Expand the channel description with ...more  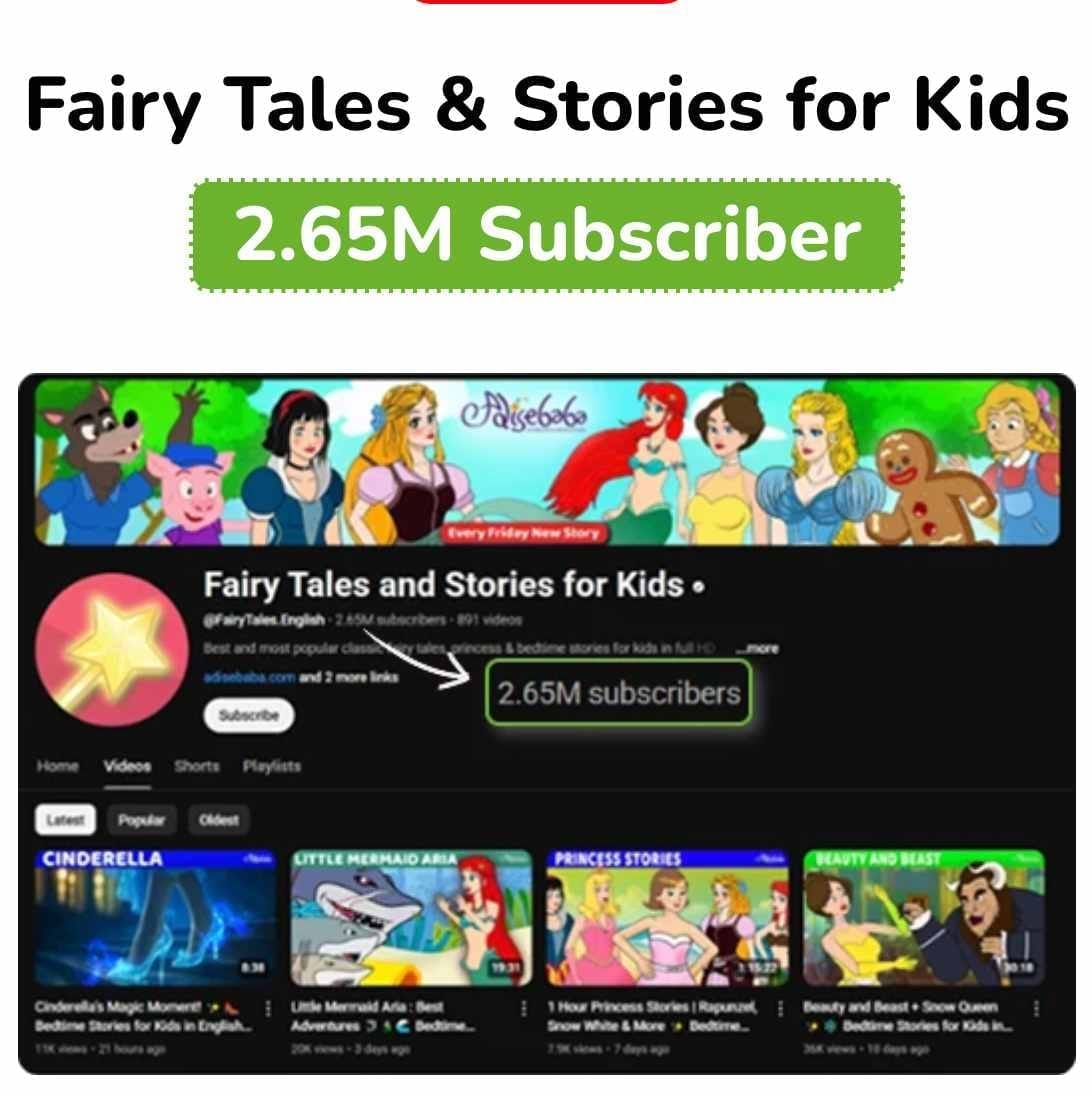click(x=757, y=648)
